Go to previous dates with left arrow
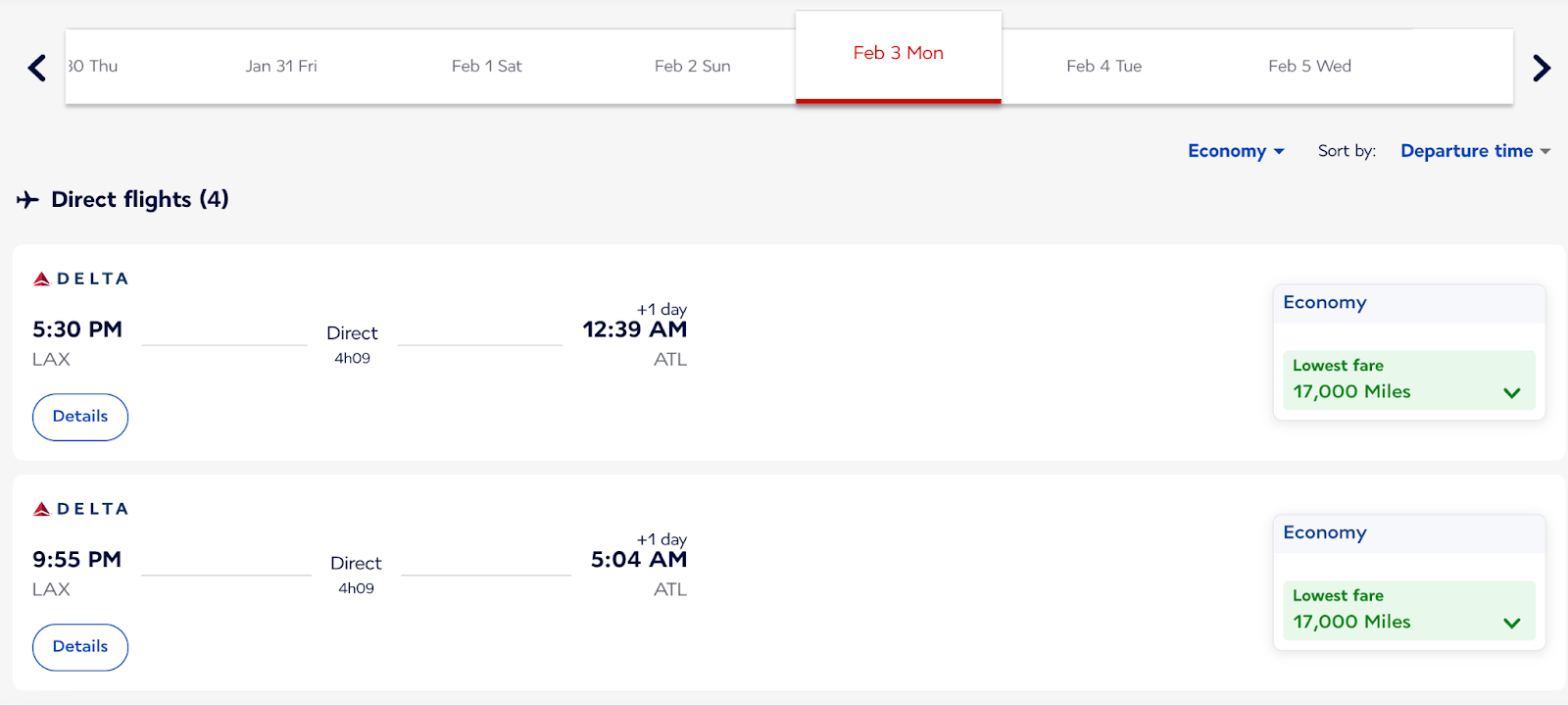Screen dimensions: 1568x705 (x=37, y=68)
